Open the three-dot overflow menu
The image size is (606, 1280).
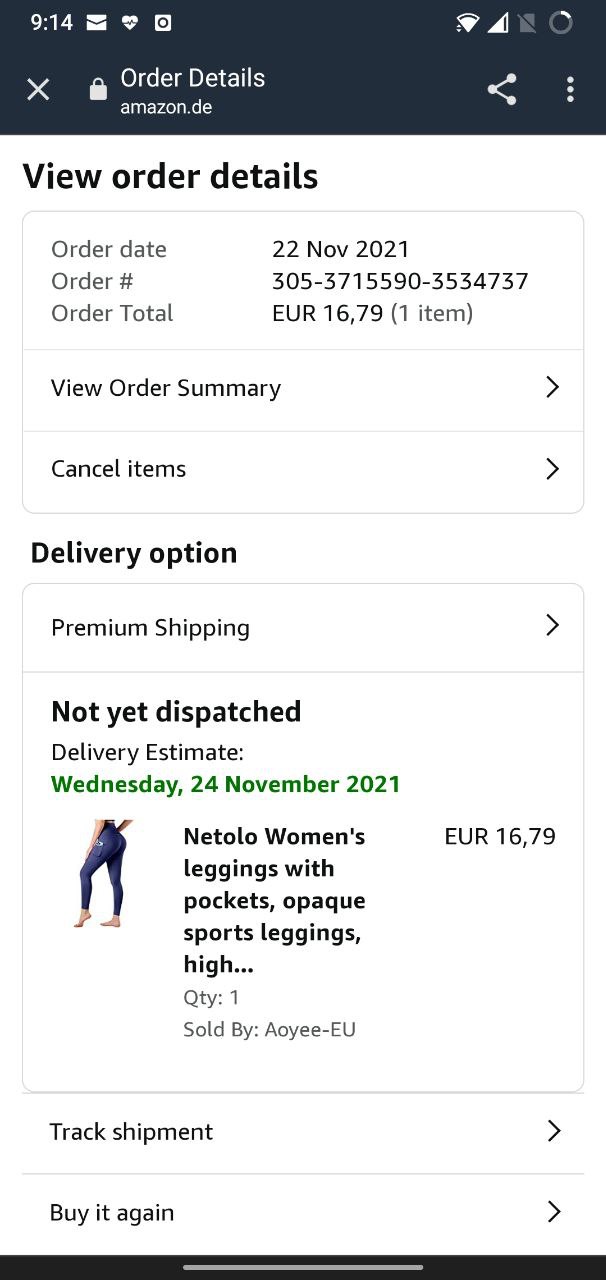tap(570, 90)
